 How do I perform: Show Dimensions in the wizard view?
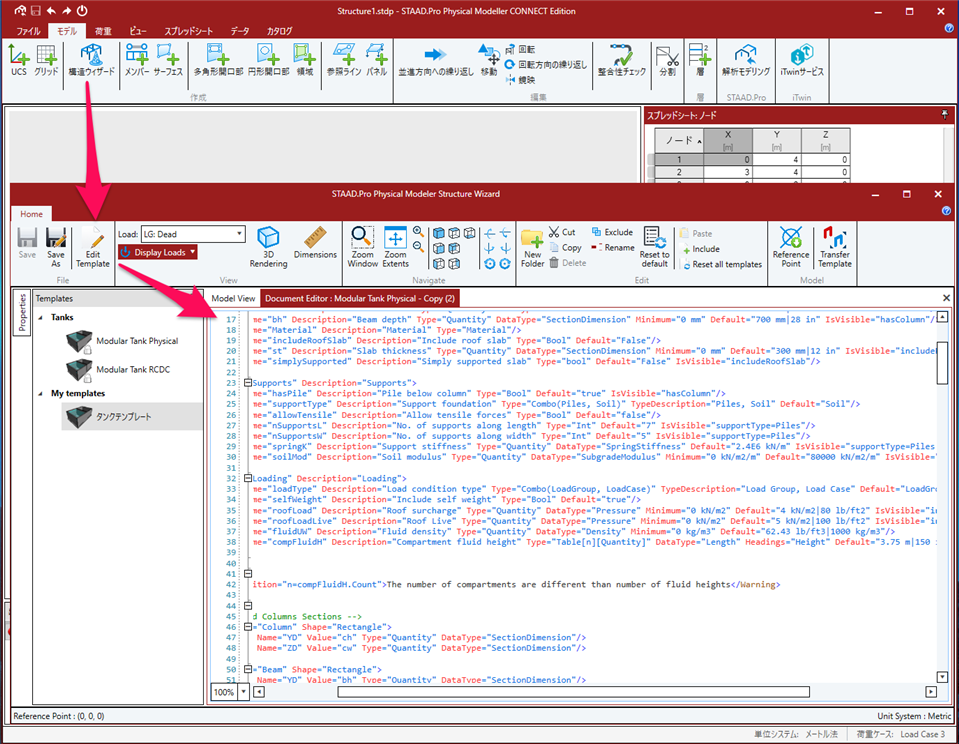315,243
